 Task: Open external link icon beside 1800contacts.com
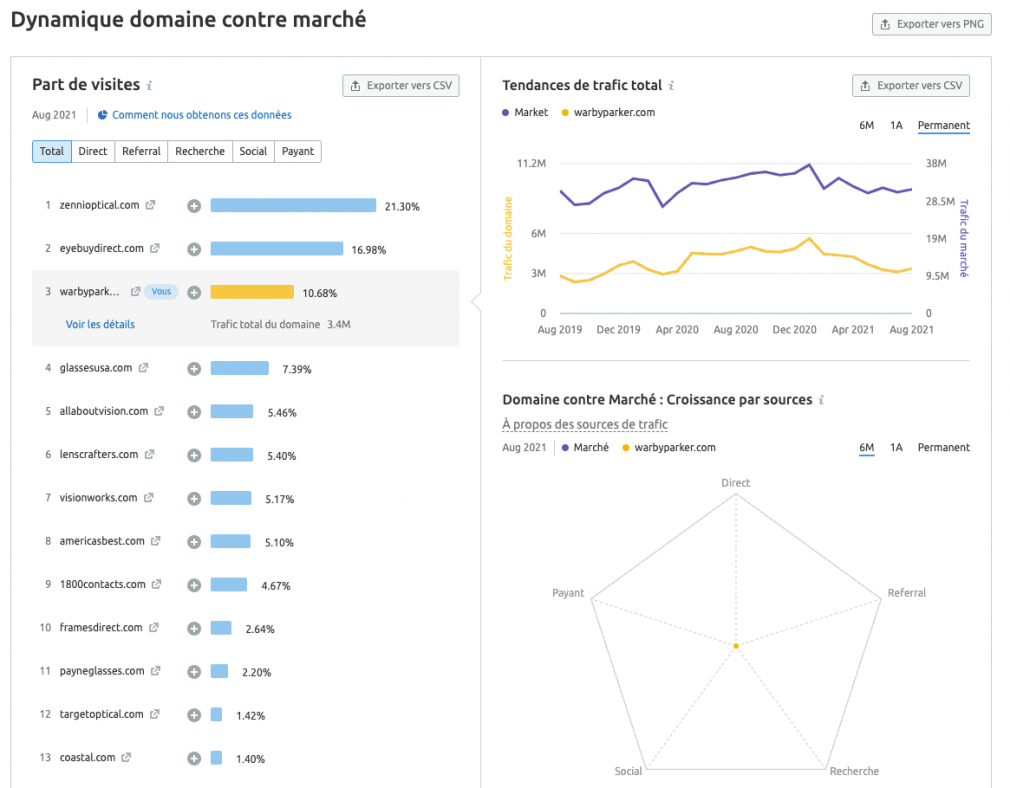click(x=157, y=584)
